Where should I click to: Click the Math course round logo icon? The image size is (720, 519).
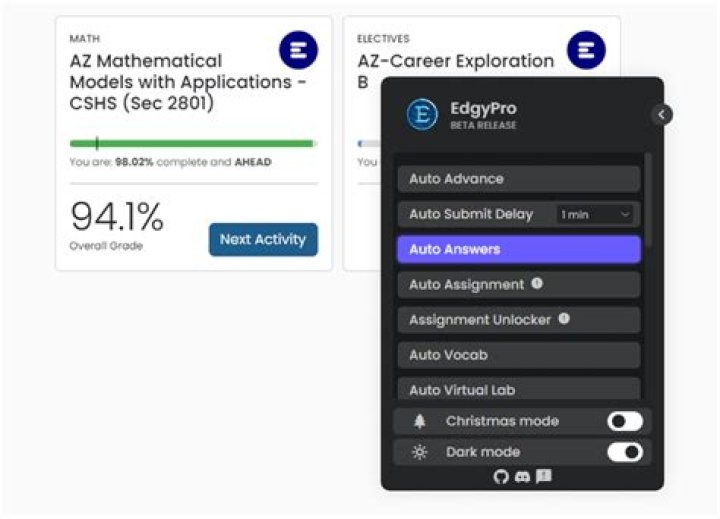299,50
